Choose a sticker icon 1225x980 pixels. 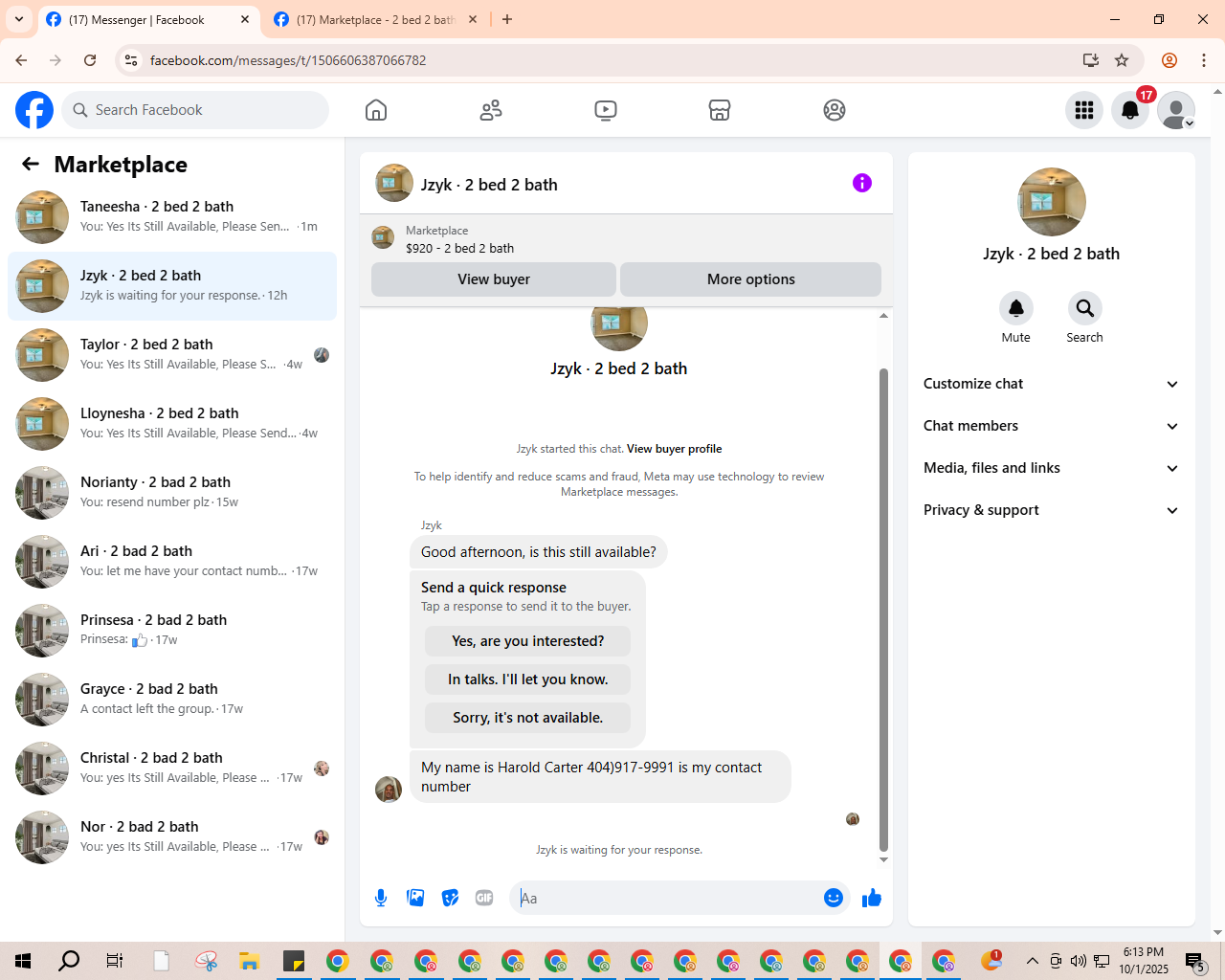click(x=450, y=898)
